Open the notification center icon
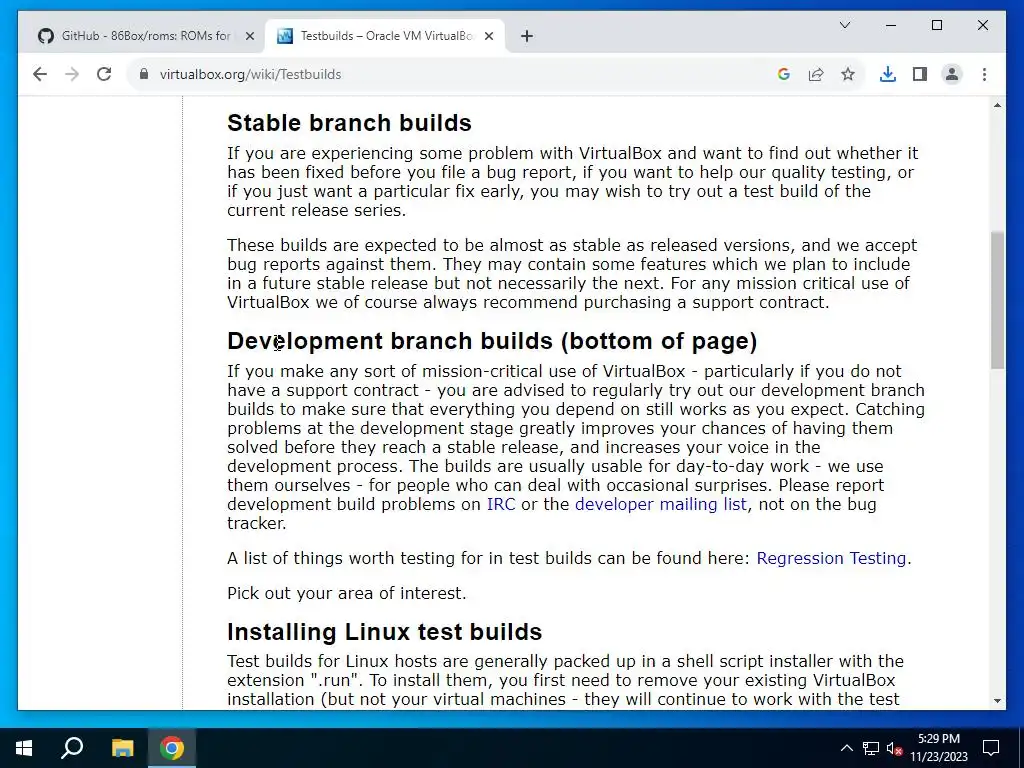 click(x=991, y=748)
